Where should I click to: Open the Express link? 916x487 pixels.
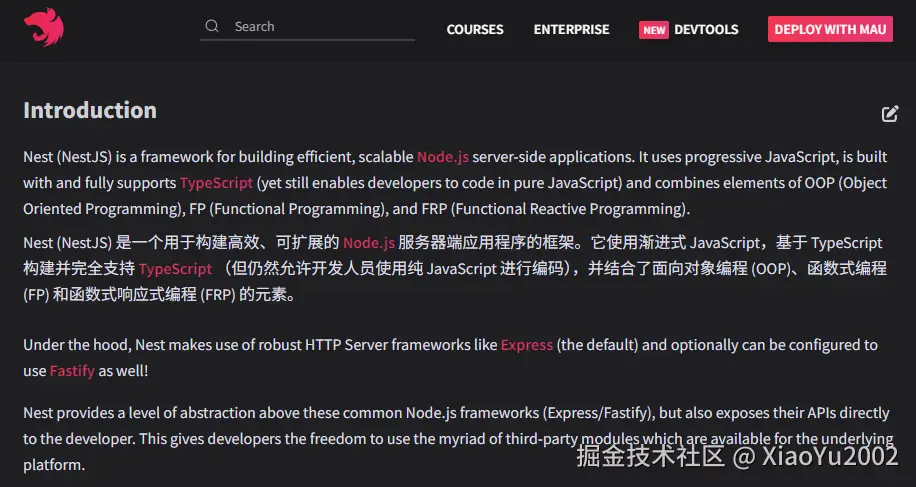coord(527,345)
